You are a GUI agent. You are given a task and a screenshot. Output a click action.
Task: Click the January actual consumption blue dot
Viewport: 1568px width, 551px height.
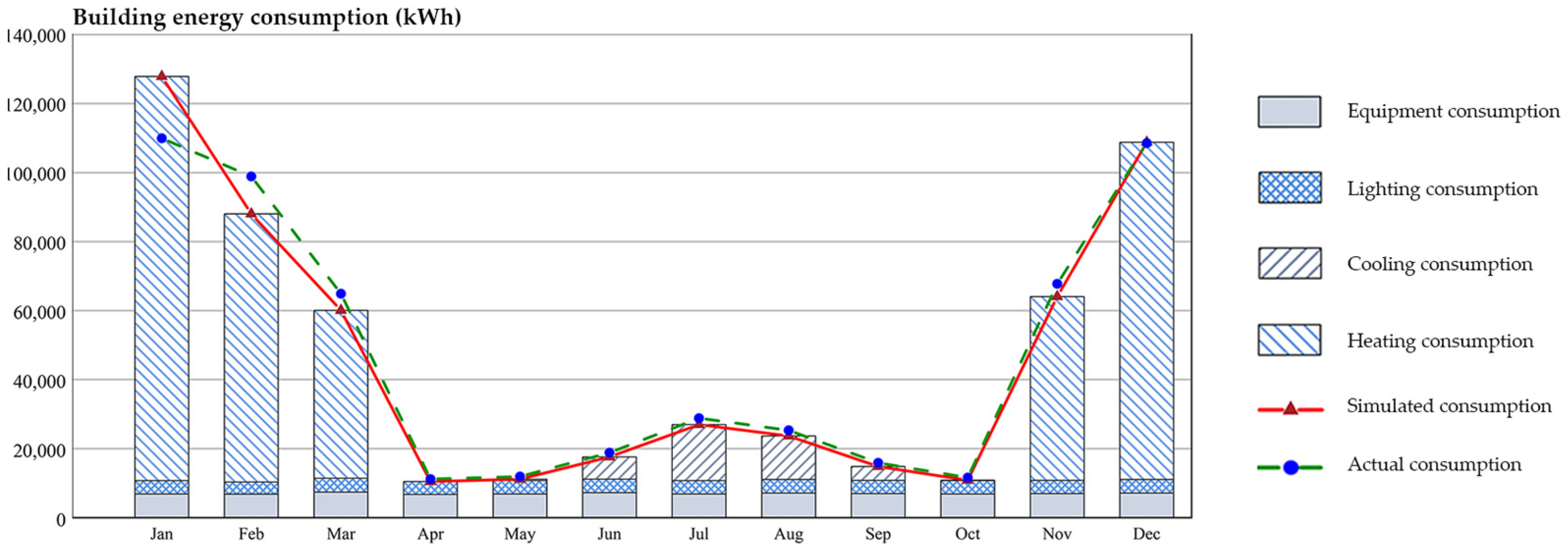[161, 139]
